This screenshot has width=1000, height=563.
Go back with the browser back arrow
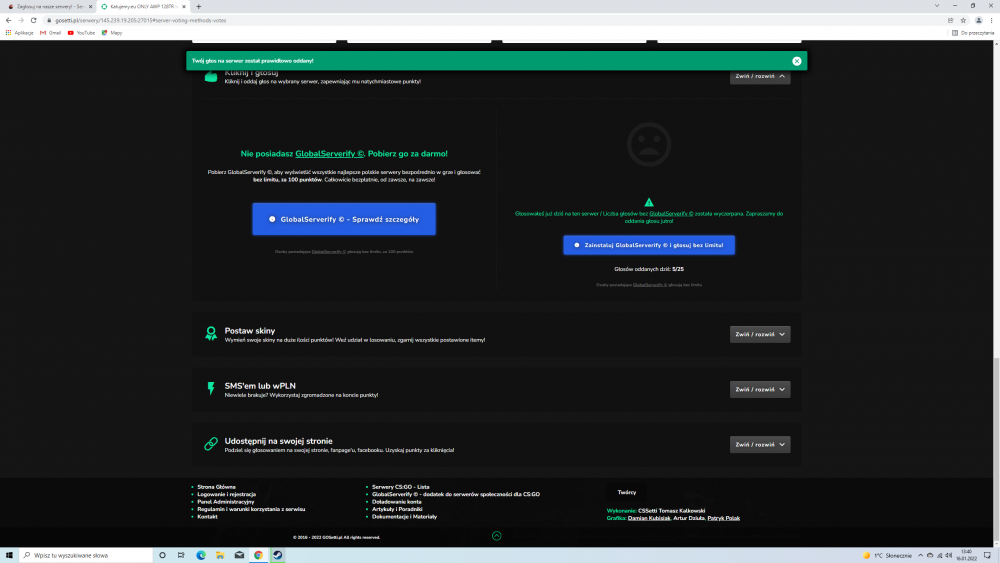point(8,20)
